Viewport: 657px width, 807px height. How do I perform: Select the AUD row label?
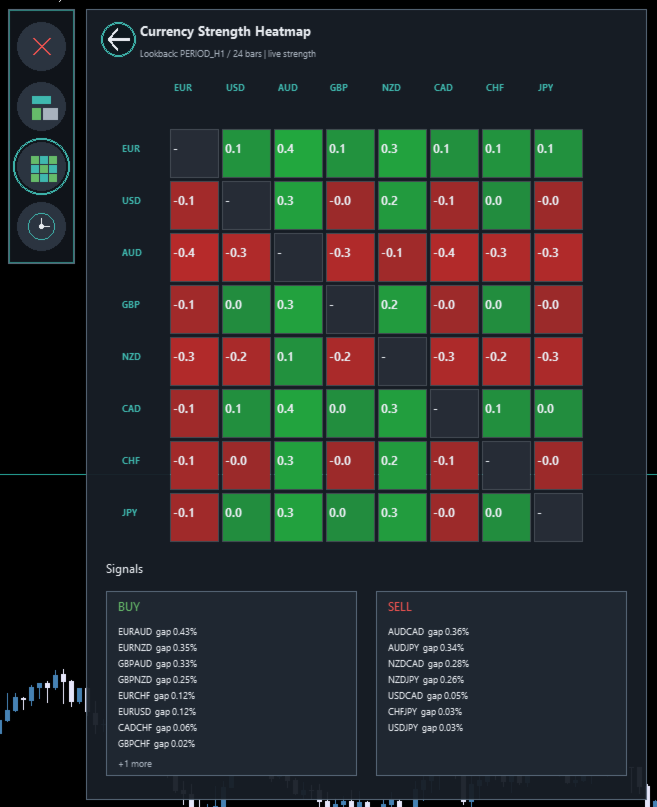point(131,253)
